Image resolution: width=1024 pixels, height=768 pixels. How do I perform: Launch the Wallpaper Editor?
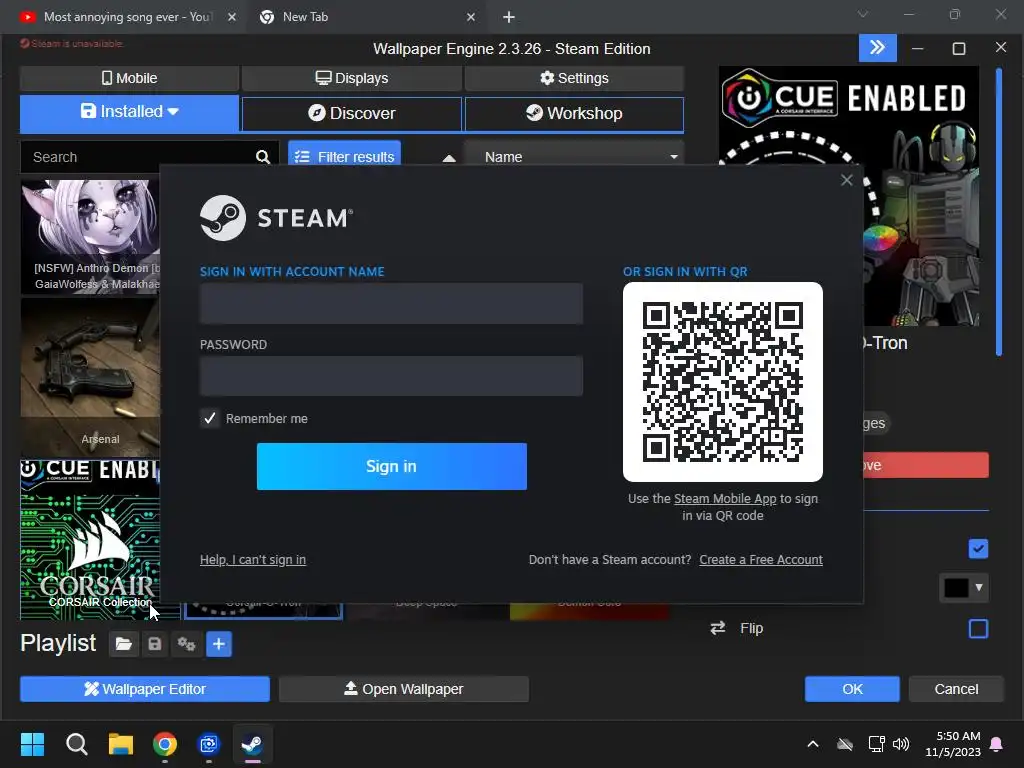pos(145,689)
